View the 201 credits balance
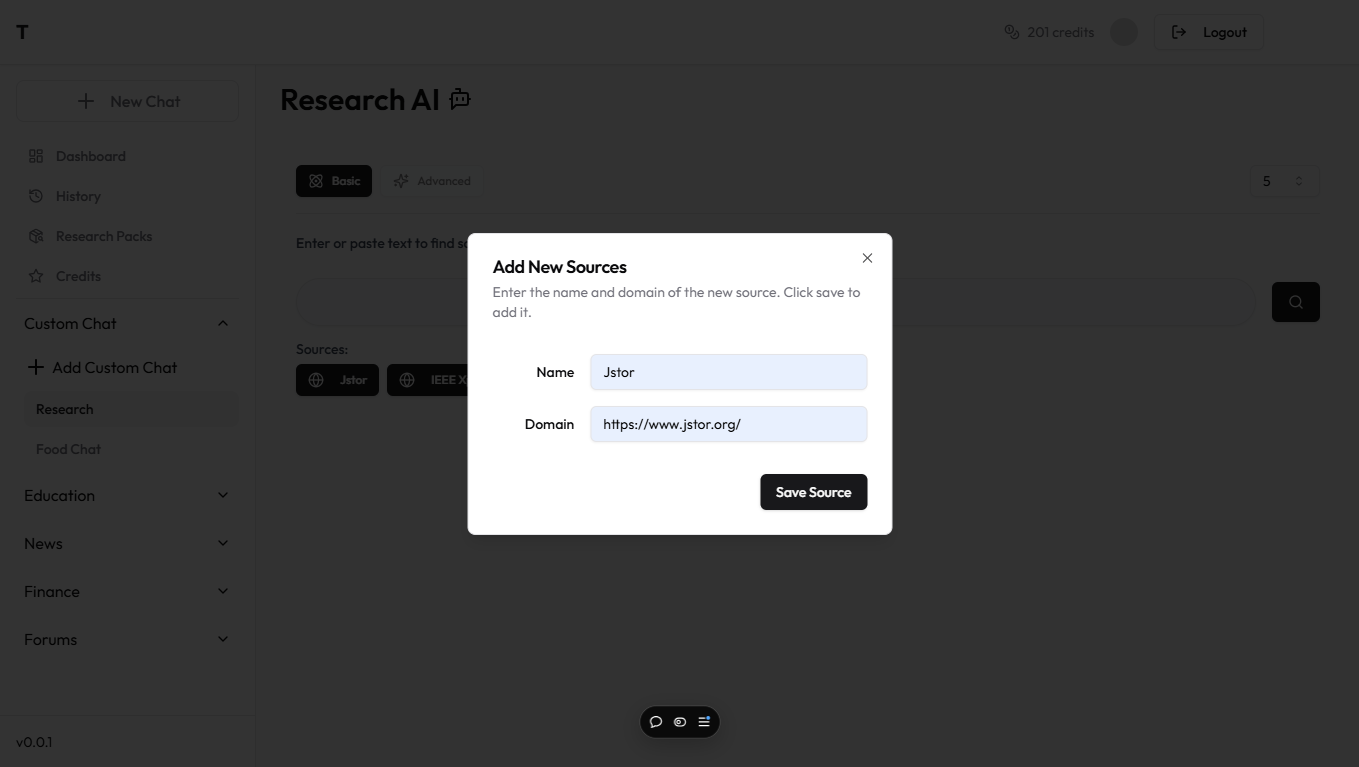Image resolution: width=1359 pixels, height=767 pixels. [1060, 32]
